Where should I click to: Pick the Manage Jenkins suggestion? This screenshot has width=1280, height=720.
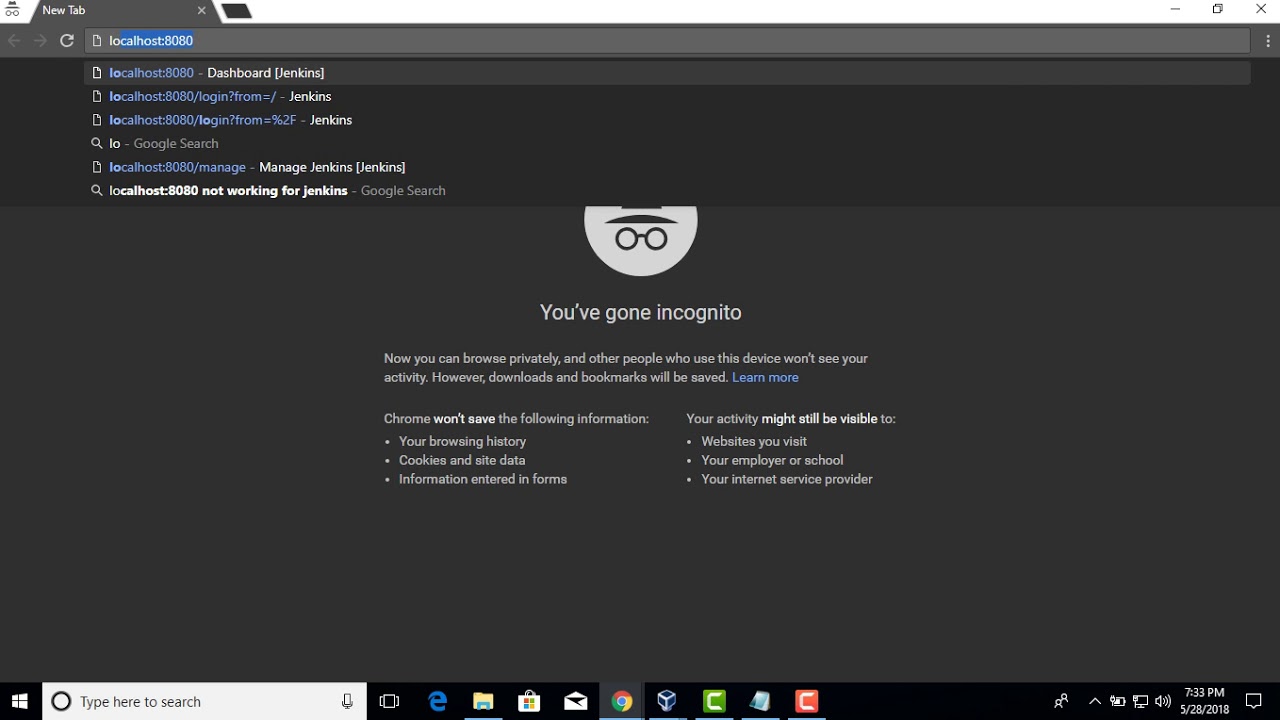[x=668, y=167]
